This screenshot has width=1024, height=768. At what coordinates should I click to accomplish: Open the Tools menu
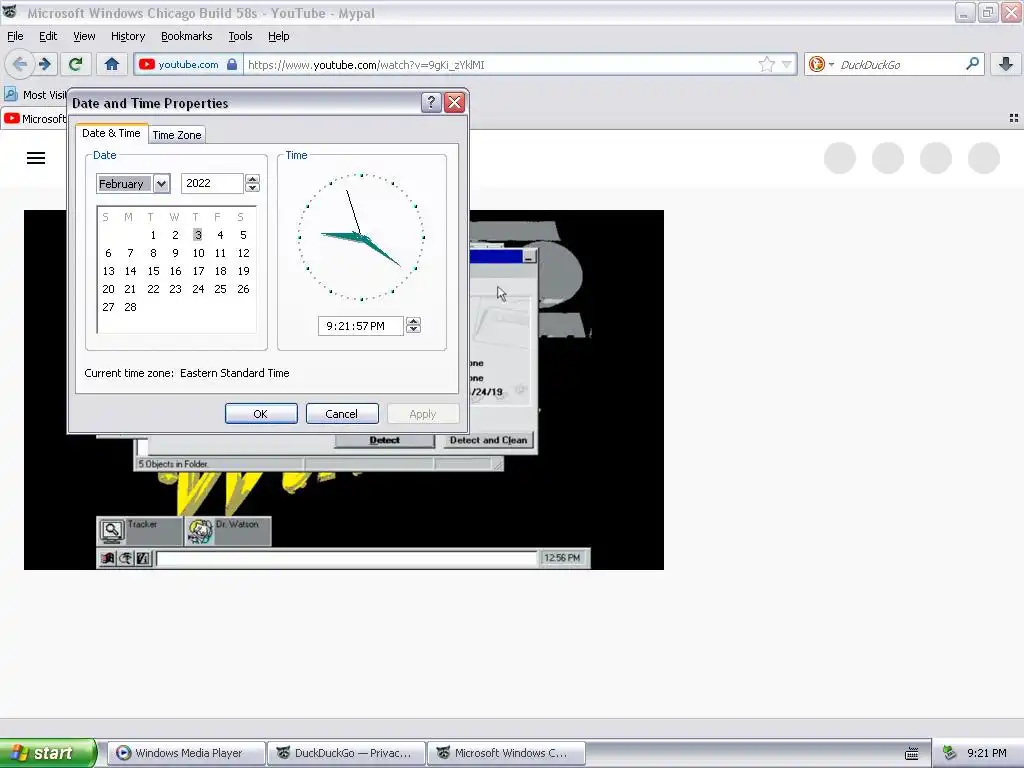coord(240,36)
